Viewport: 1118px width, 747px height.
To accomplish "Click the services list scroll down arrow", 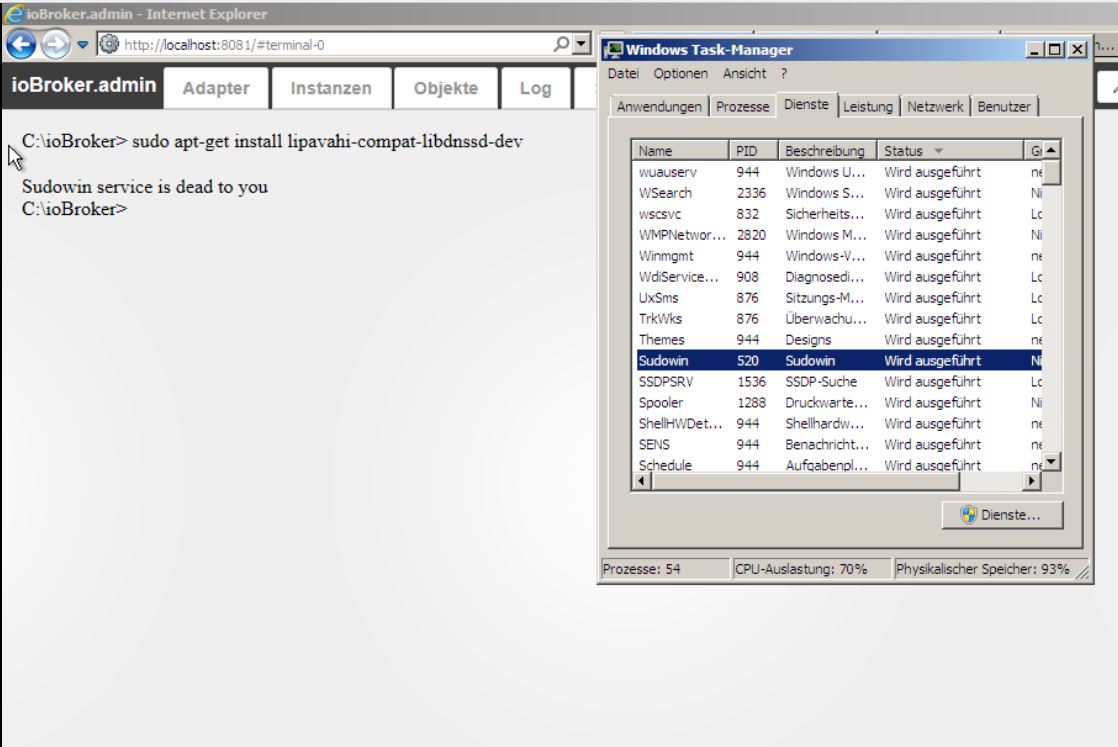I will 1051,462.
